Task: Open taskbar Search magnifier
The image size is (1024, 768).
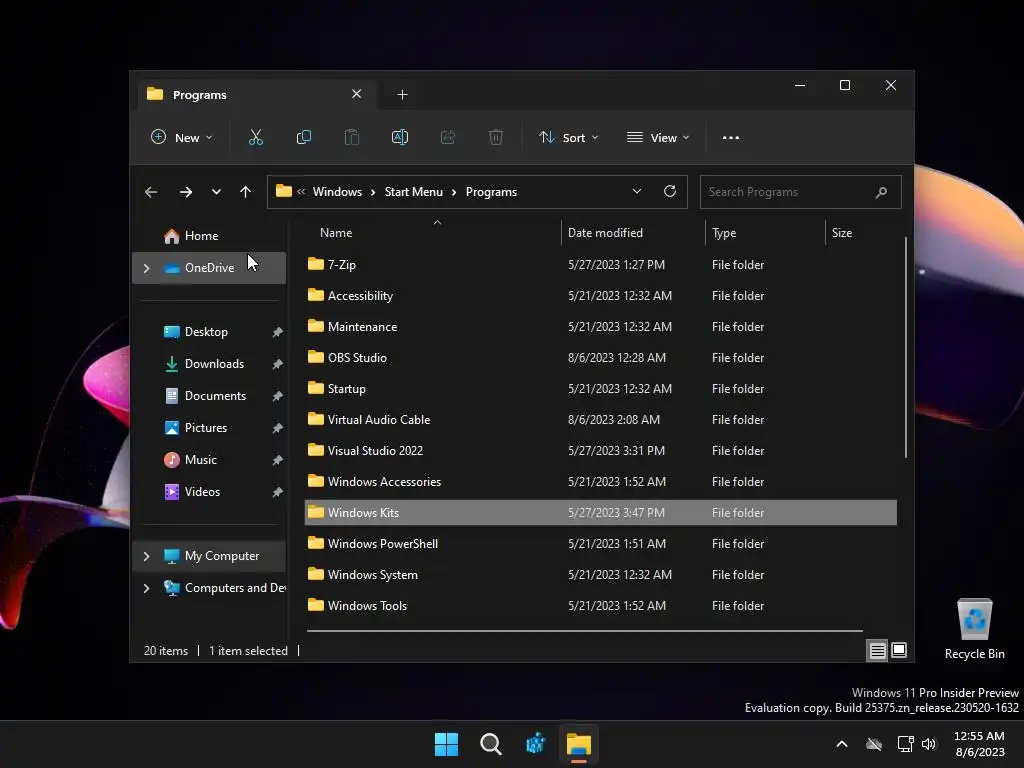Action: point(490,744)
